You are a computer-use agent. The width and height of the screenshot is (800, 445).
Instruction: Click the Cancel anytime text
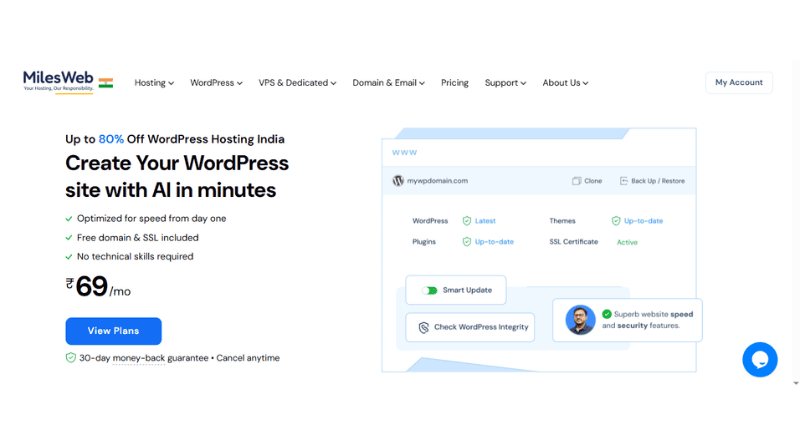[248, 358]
